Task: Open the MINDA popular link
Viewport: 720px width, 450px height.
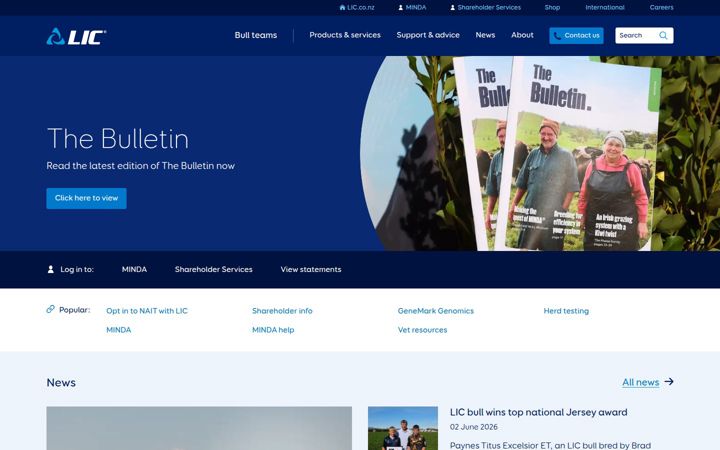Action: (x=118, y=330)
